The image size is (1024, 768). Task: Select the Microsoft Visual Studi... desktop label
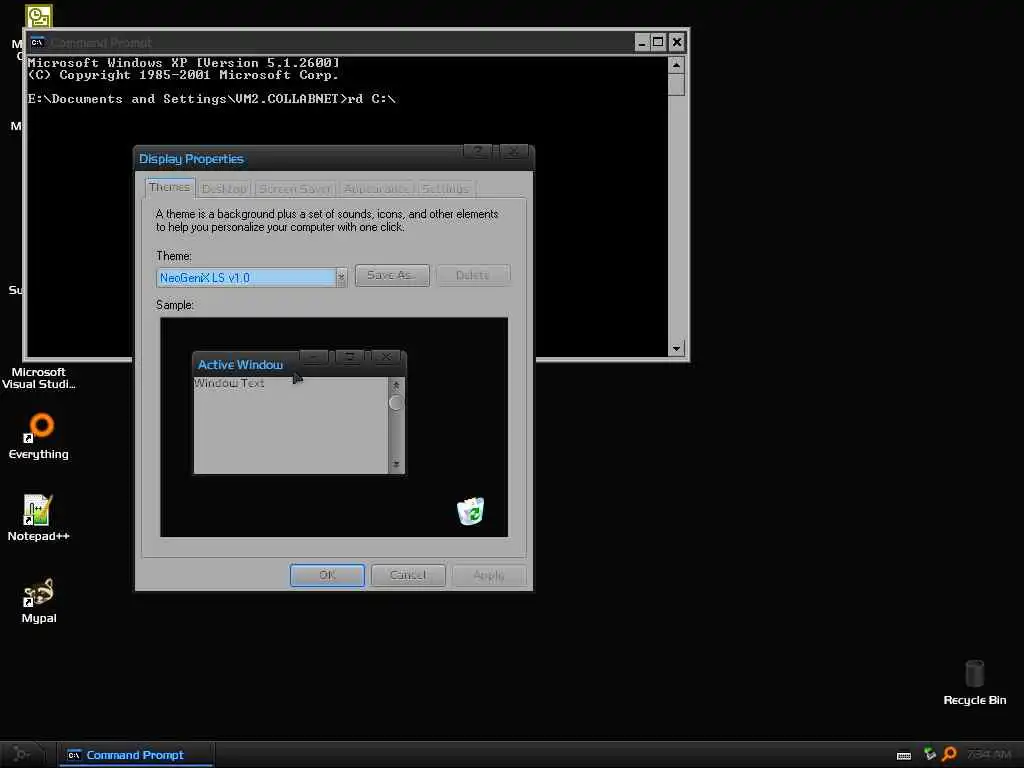[x=39, y=378]
